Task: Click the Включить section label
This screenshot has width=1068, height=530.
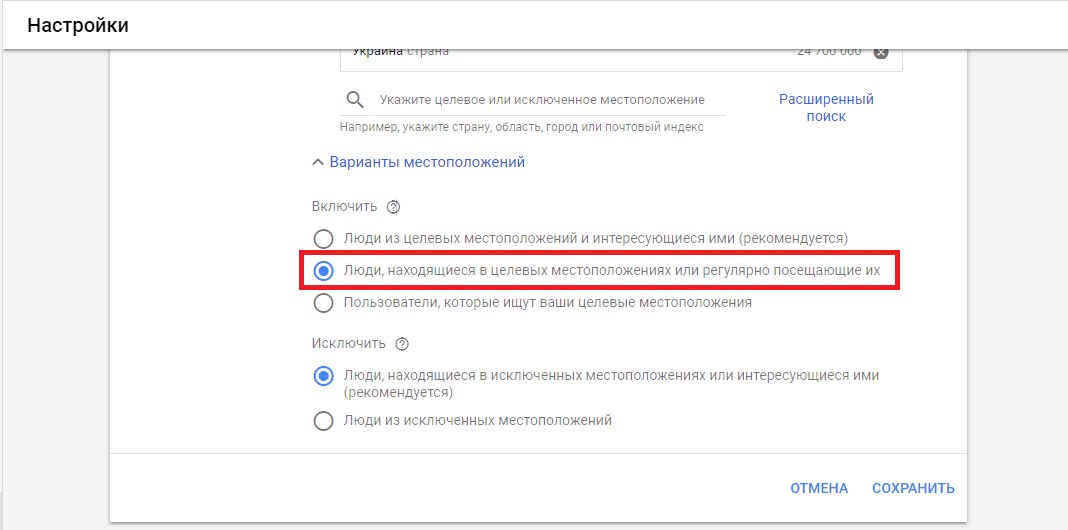Action: (x=344, y=207)
